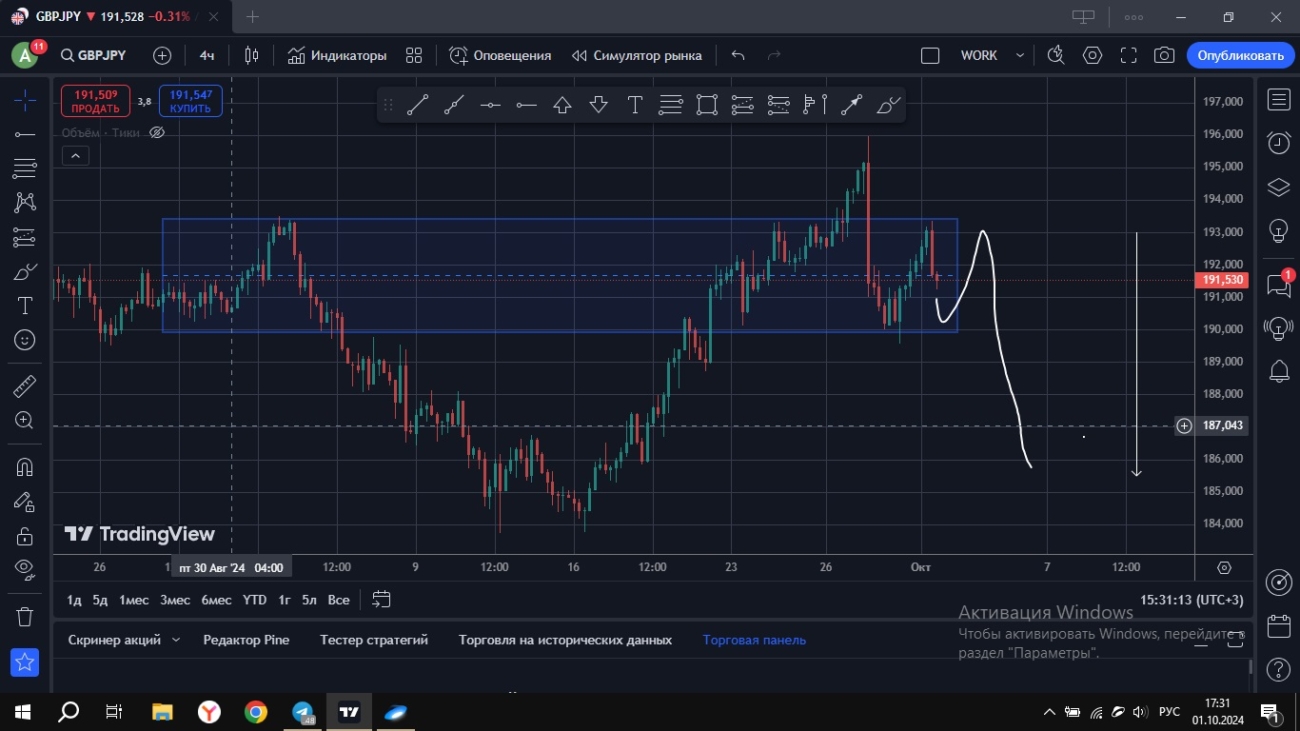1300x731 pixels.
Task: Collapse the indicator legend arrow
Action: click(x=75, y=155)
